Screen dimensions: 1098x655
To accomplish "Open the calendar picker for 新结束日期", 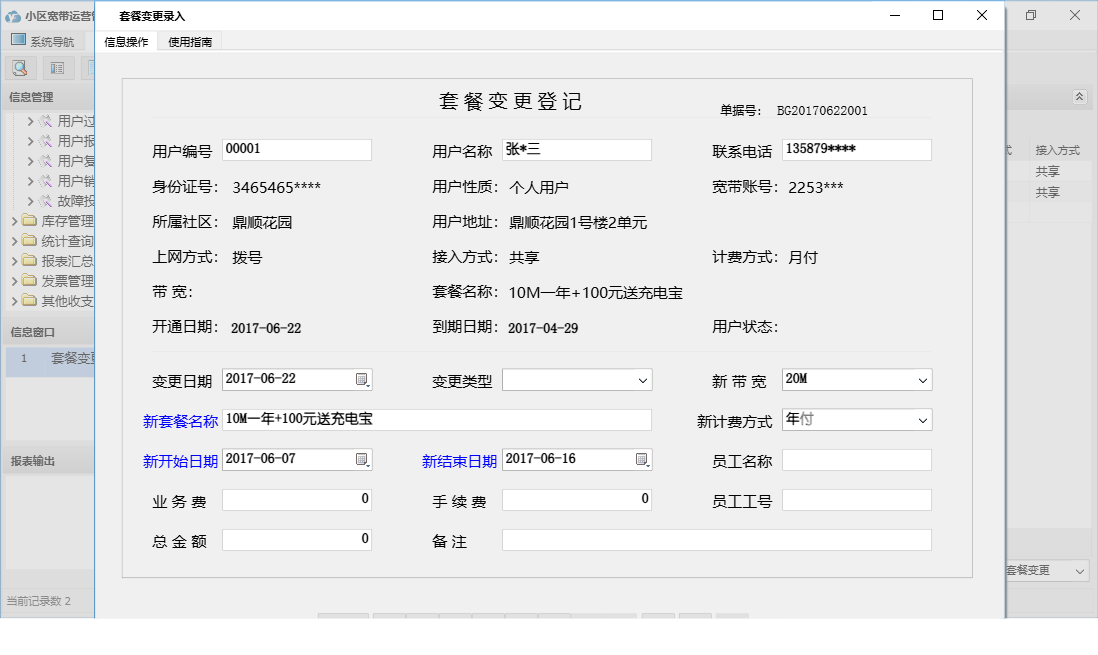I will [643, 459].
